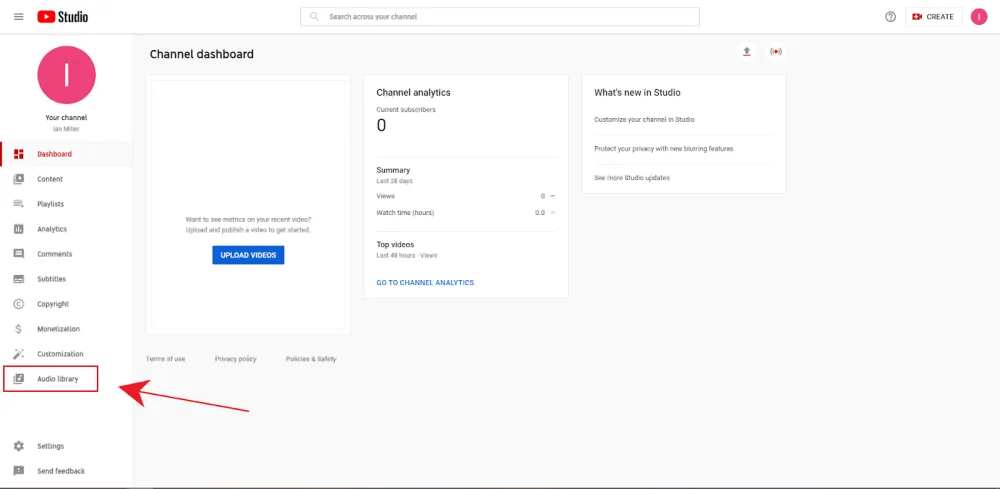Open the Audio library menu item
Screen dimensions: 1000x489
click(57, 379)
